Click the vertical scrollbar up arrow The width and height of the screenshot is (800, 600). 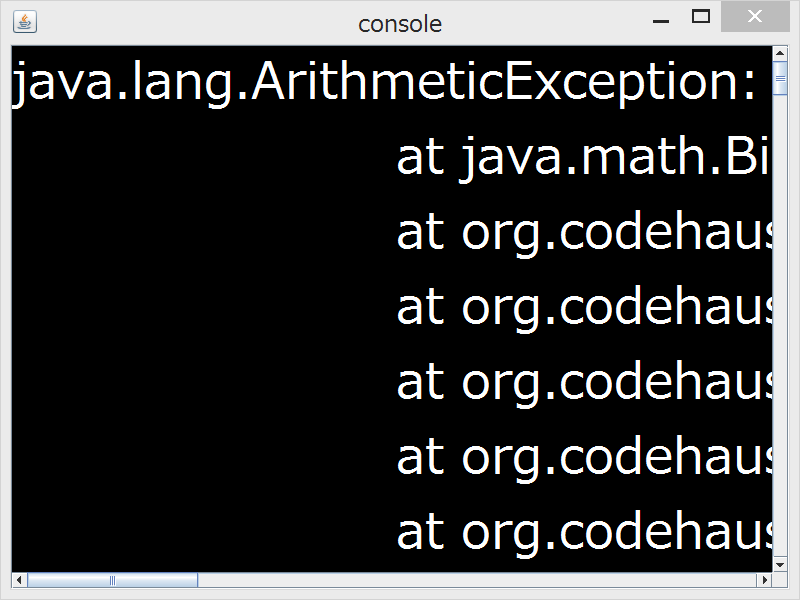(780, 53)
